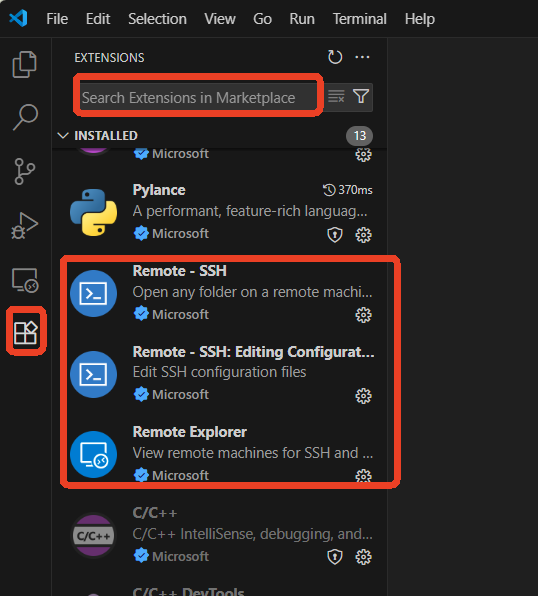Screen dimensions: 538x596
Task: Click 'C/C++ IntelliSense, debugging, and...' description
Action: [252, 534]
